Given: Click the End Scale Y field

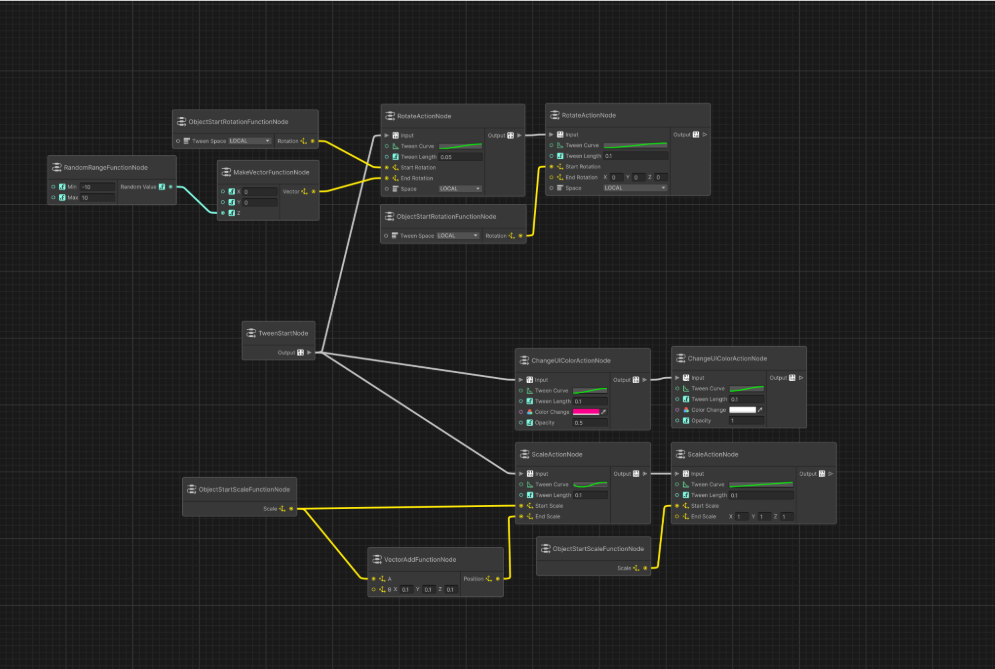Looking at the screenshot, I should (x=765, y=517).
